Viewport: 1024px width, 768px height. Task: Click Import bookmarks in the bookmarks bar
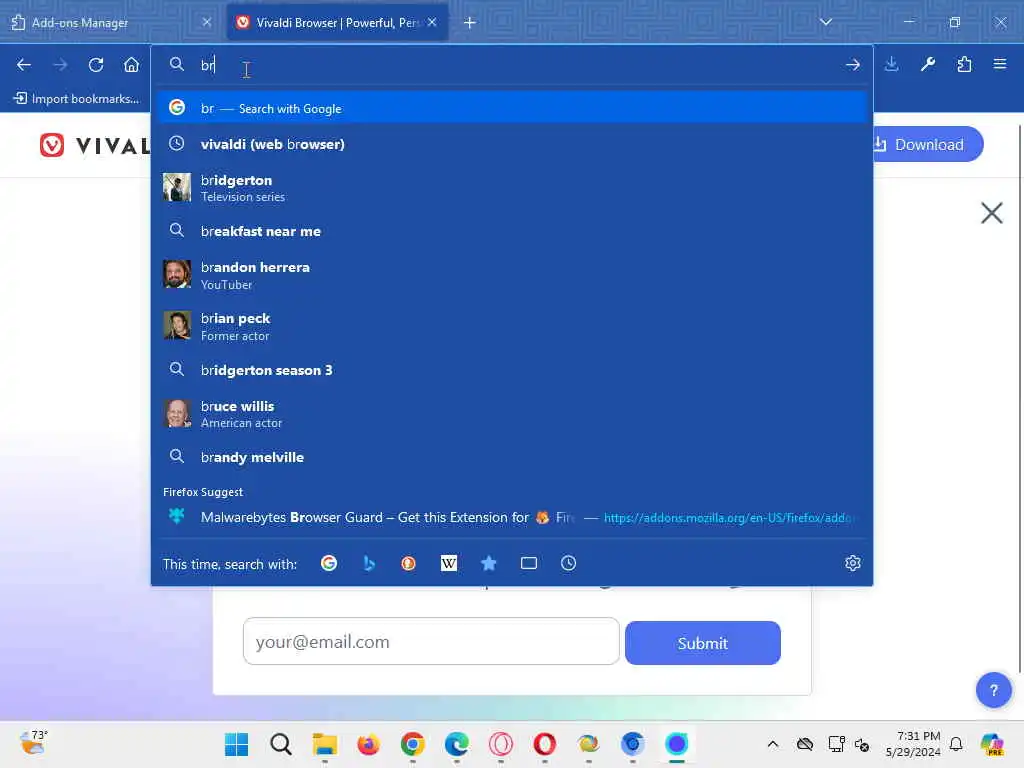pos(76,99)
